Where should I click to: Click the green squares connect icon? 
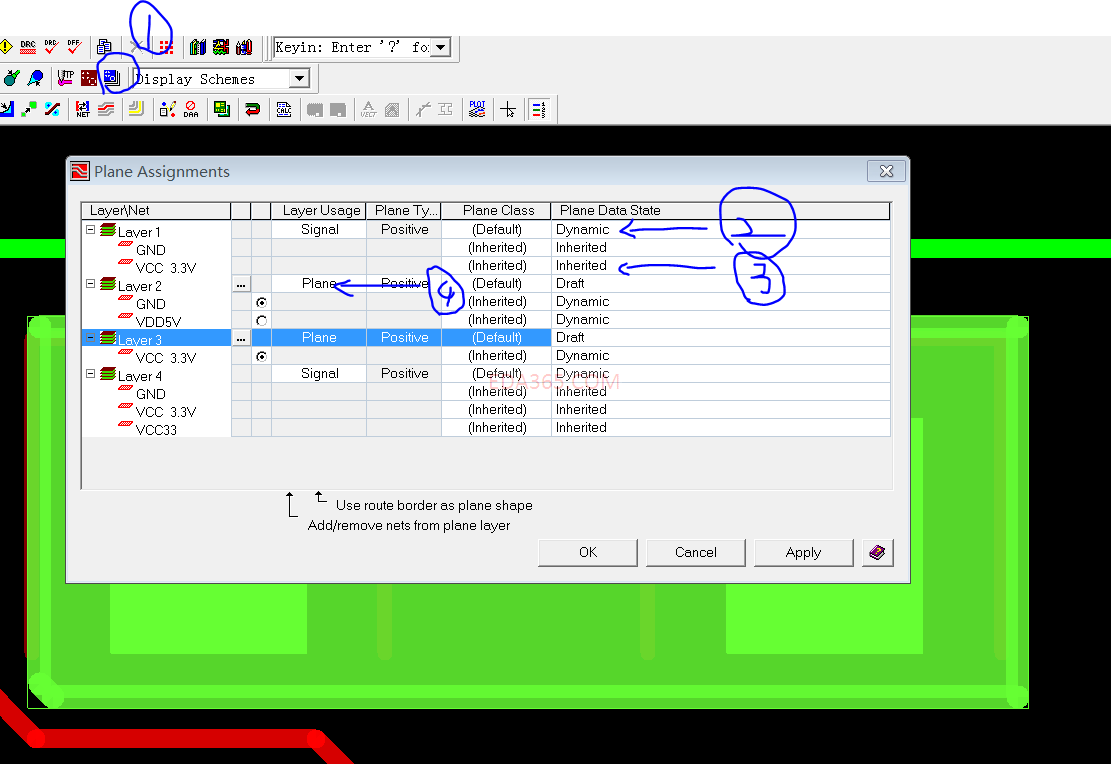point(29,109)
